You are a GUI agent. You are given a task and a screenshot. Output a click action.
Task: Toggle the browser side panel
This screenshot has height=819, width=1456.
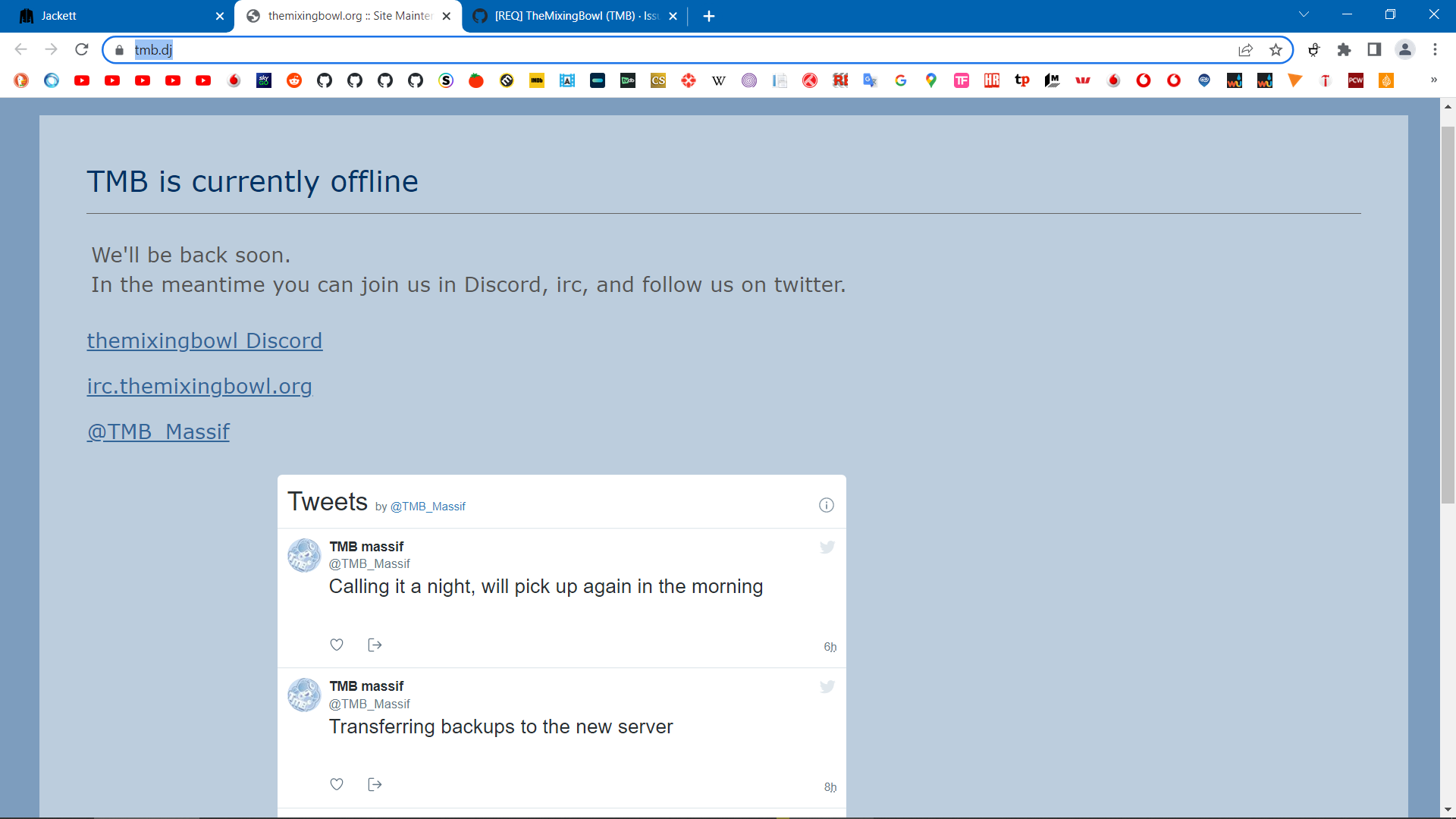(x=1374, y=50)
